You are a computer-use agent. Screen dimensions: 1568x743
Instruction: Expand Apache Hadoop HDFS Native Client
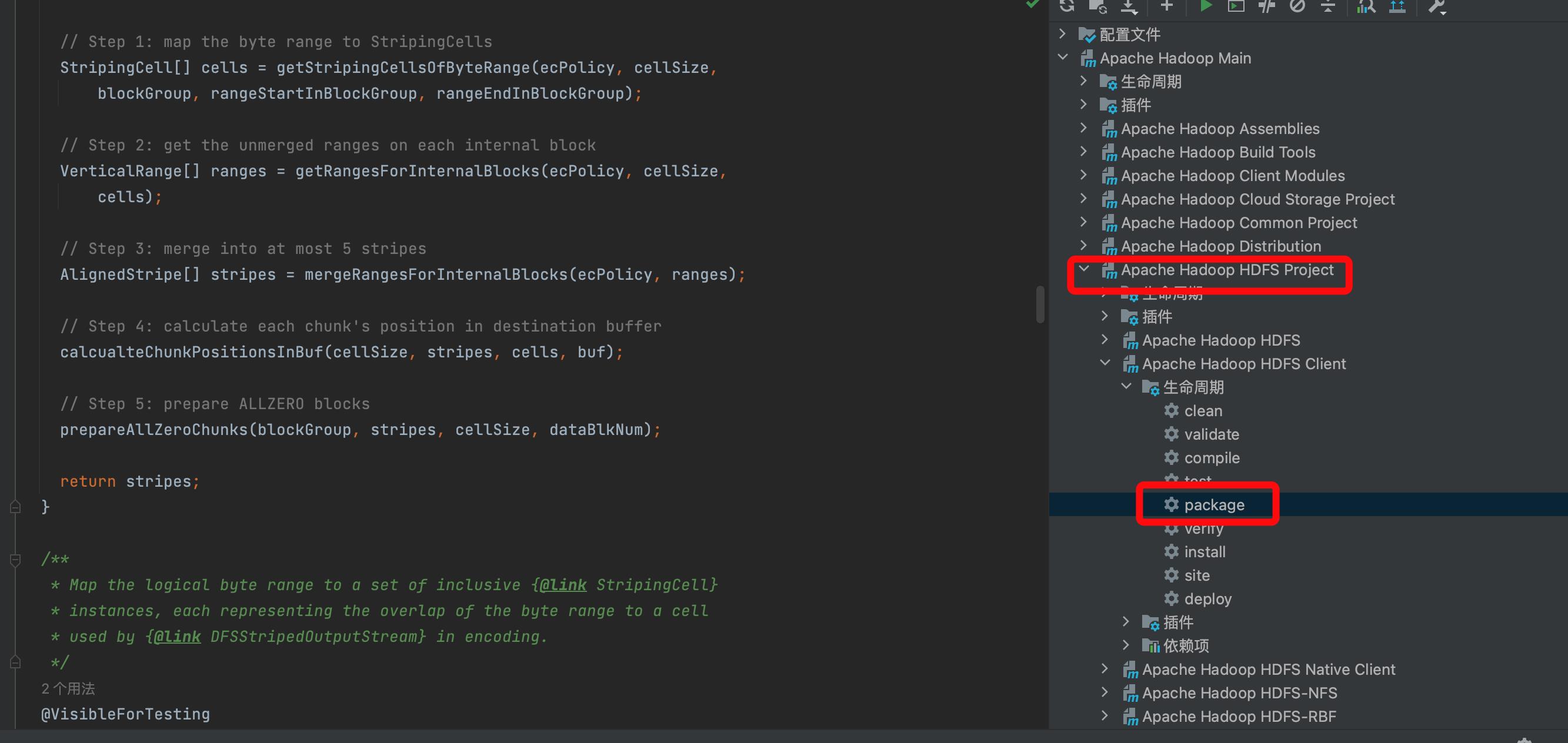(1105, 669)
